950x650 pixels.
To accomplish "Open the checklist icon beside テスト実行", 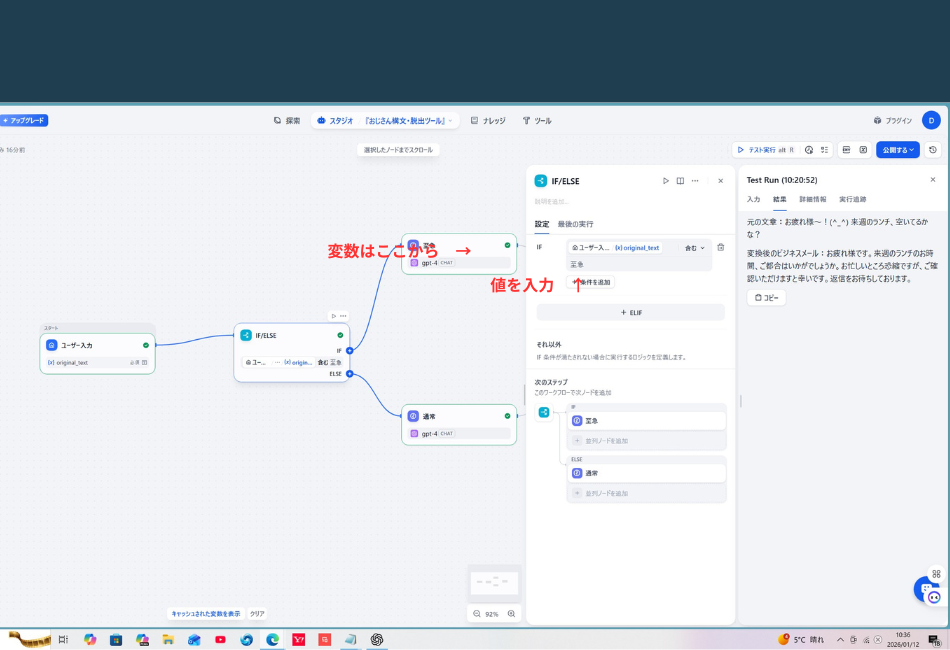I will [825, 149].
